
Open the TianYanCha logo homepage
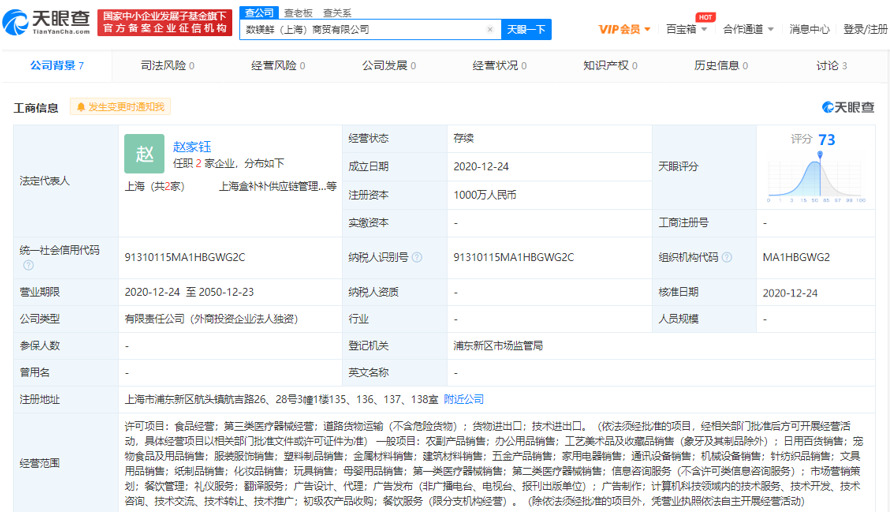[47, 22]
